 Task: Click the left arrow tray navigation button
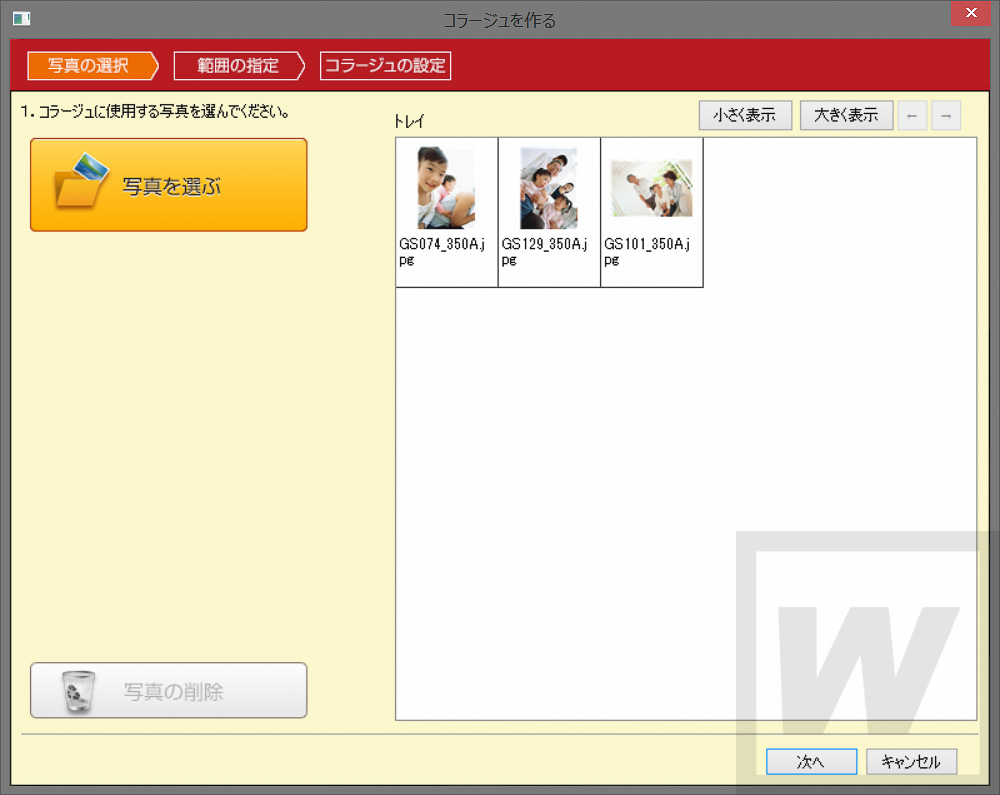click(x=912, y=115)
